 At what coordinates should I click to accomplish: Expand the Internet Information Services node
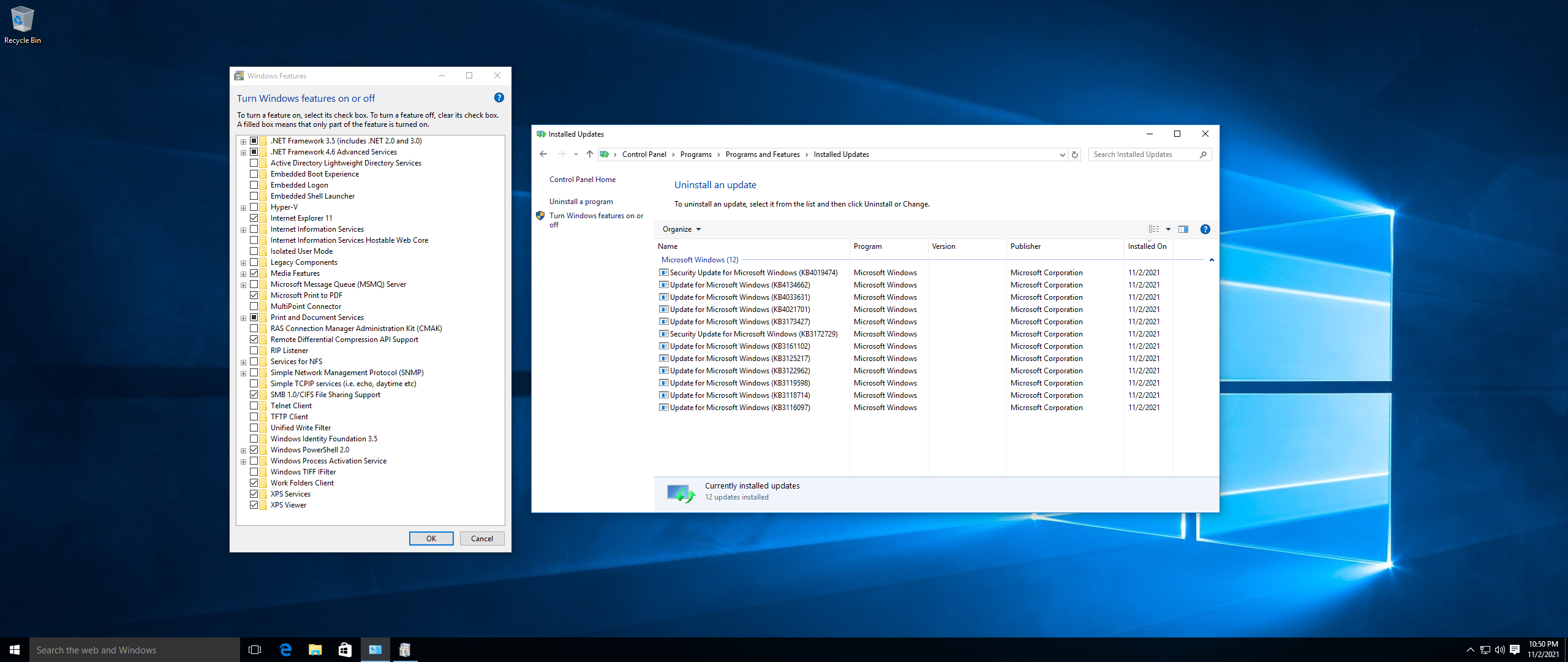pyautogui.click(x=244, y=230)
